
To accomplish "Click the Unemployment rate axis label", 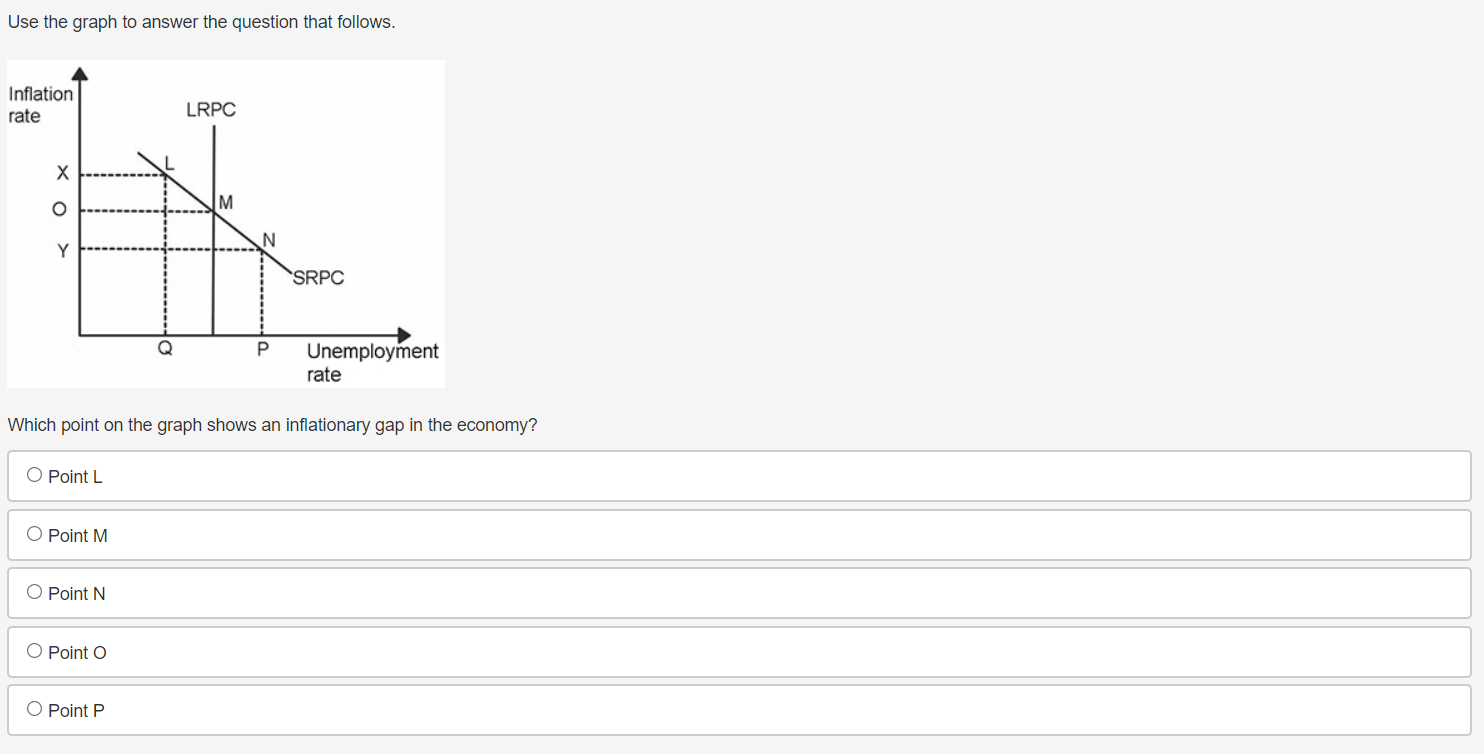I will point(372,362).
